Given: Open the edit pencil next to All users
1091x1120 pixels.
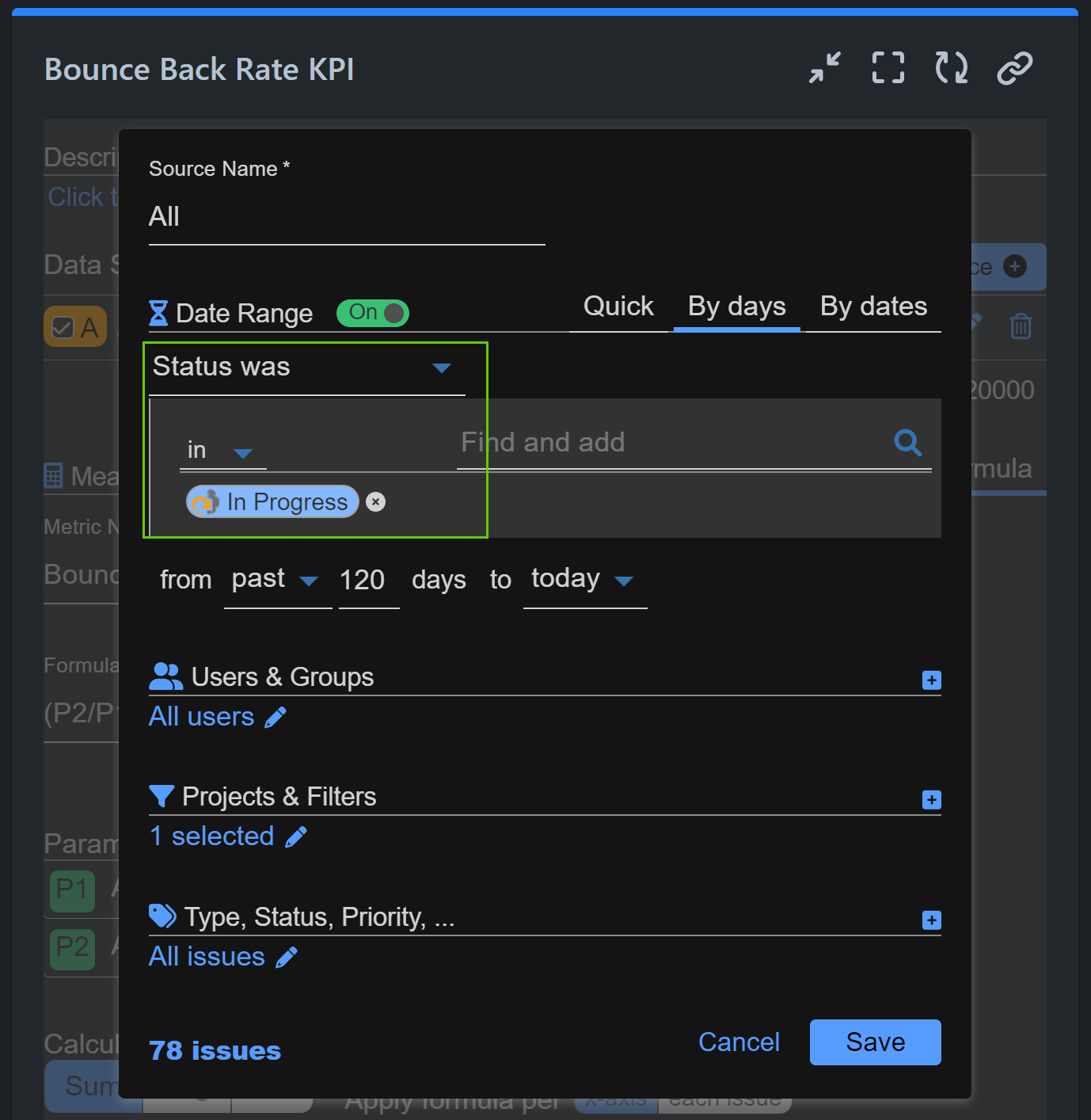Looking at the screenshot, I should 276,717.
